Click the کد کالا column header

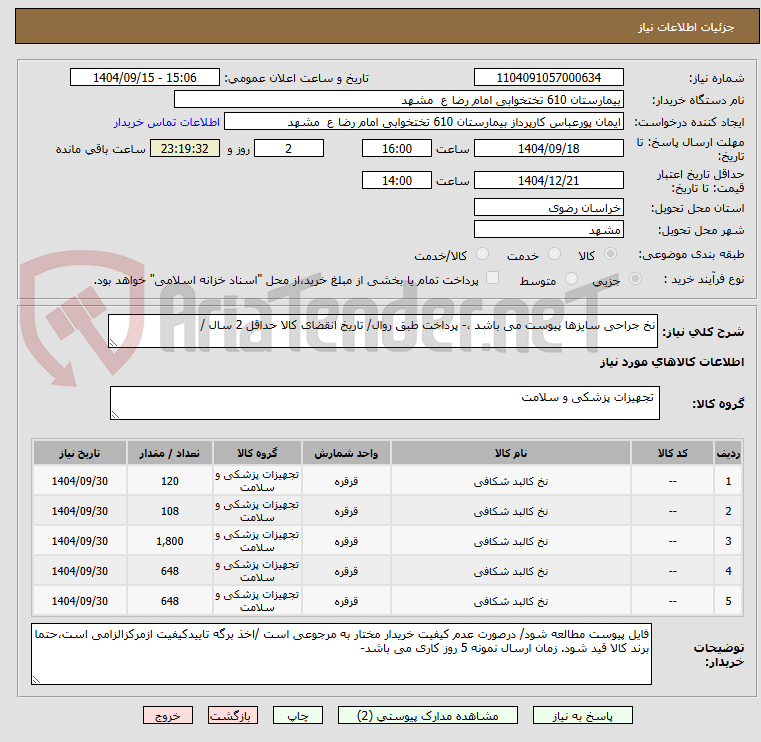point(672,453)
